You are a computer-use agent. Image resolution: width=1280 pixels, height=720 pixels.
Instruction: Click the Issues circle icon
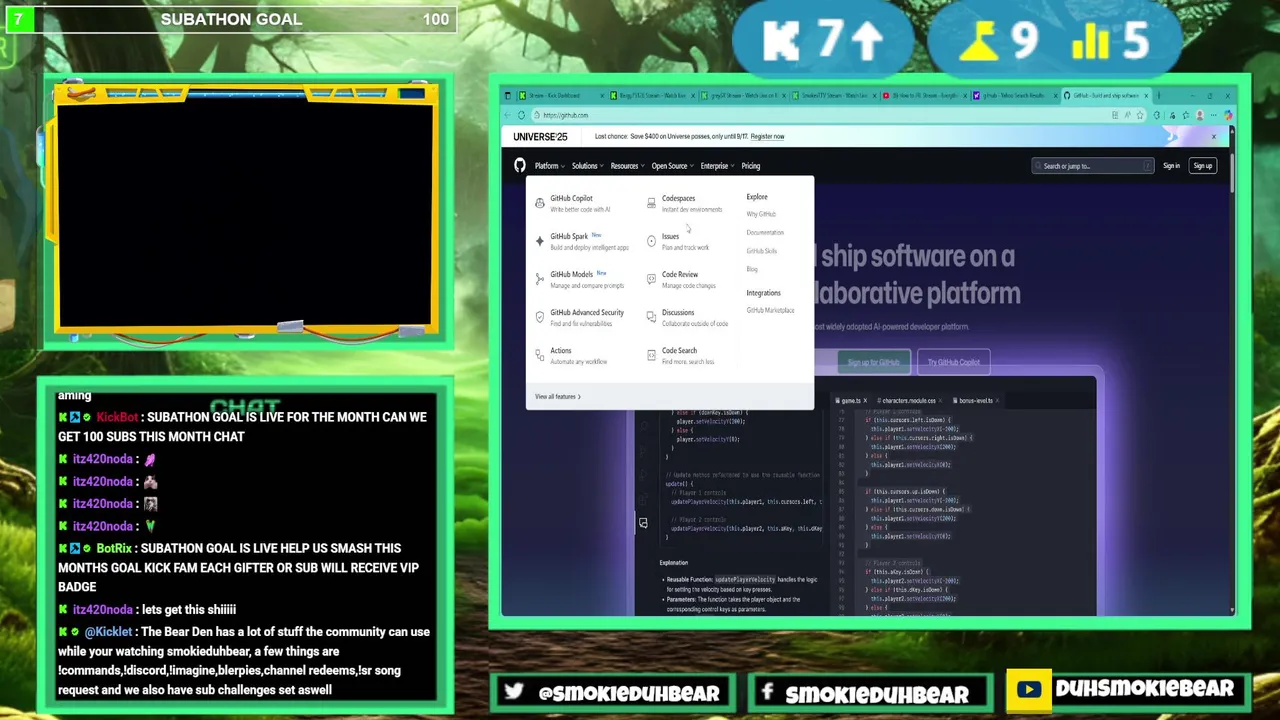(x=651, y=241)
